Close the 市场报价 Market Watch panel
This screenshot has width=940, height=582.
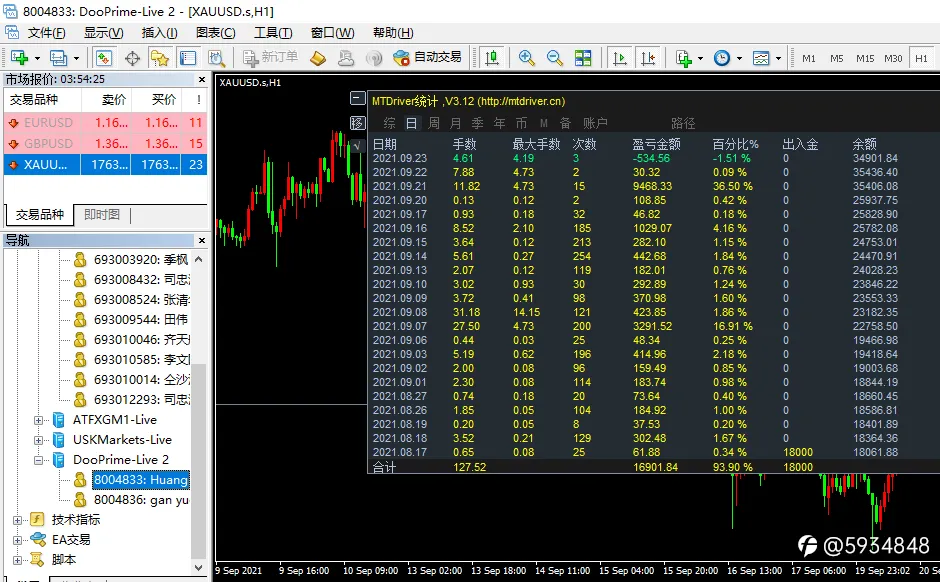point(202,79)
